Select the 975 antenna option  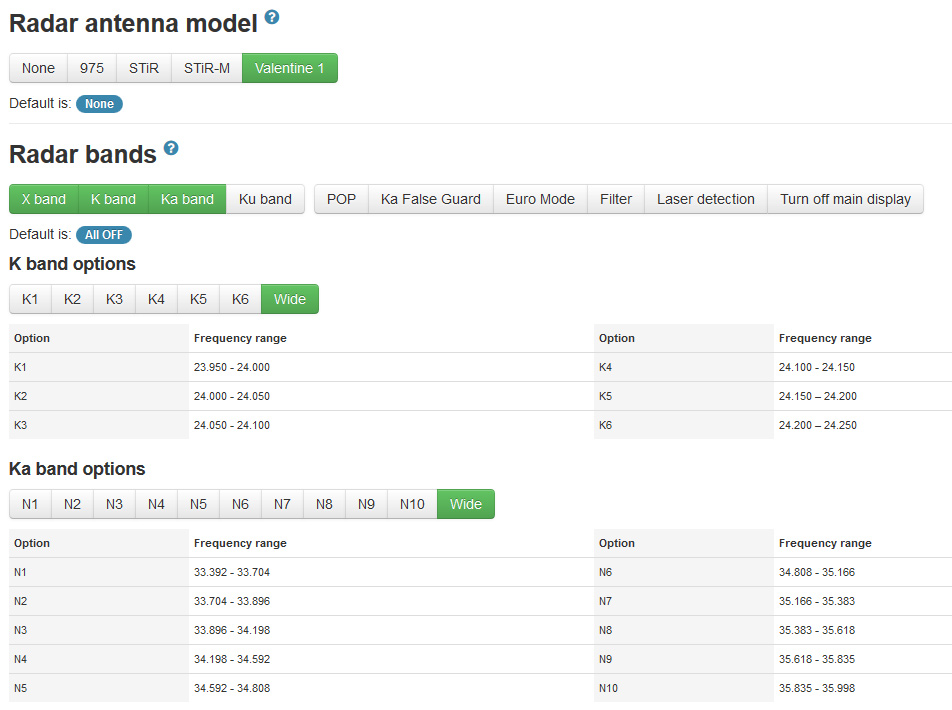coord(92,68)
